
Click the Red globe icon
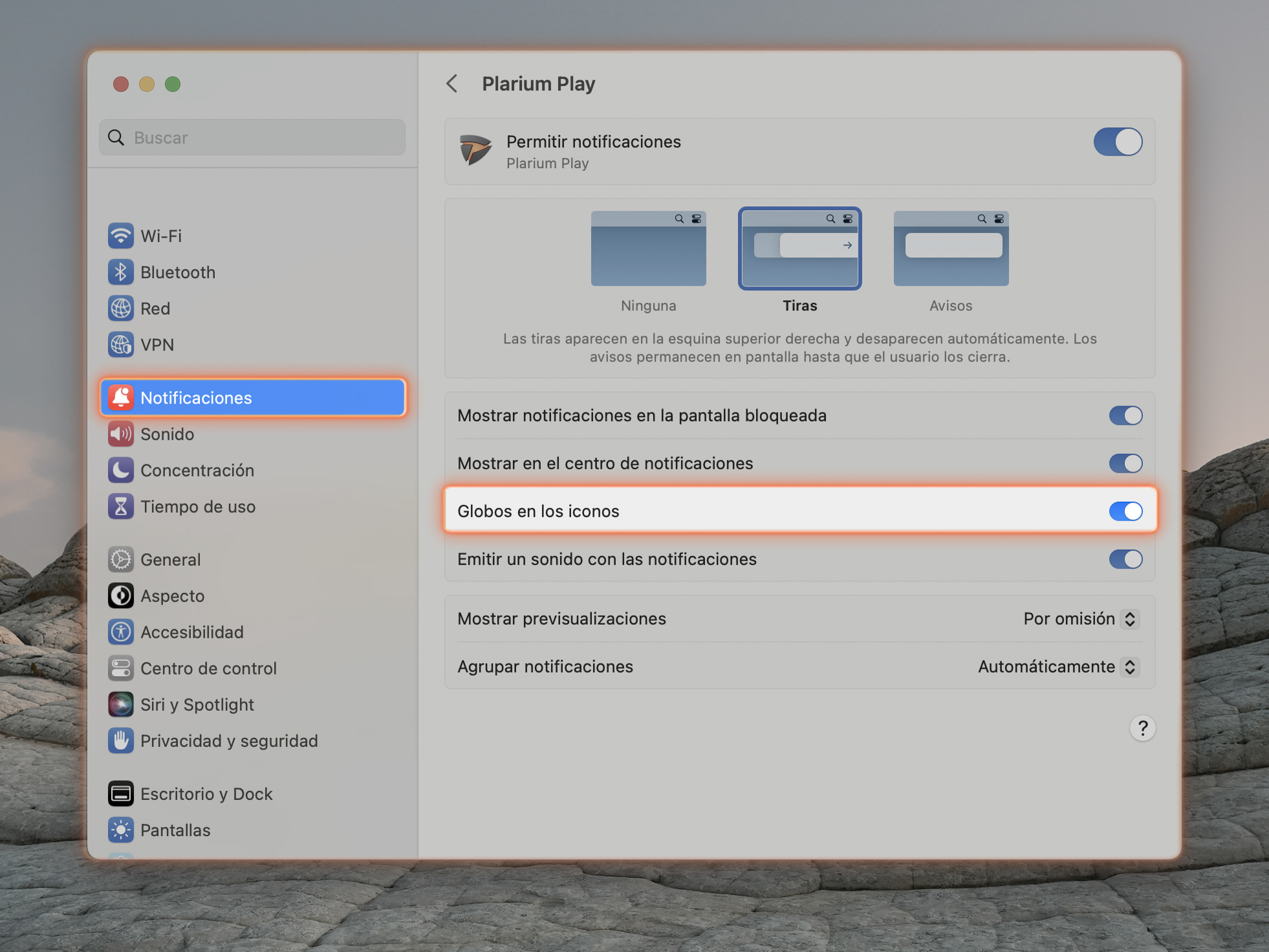click(x=121, y=308)
